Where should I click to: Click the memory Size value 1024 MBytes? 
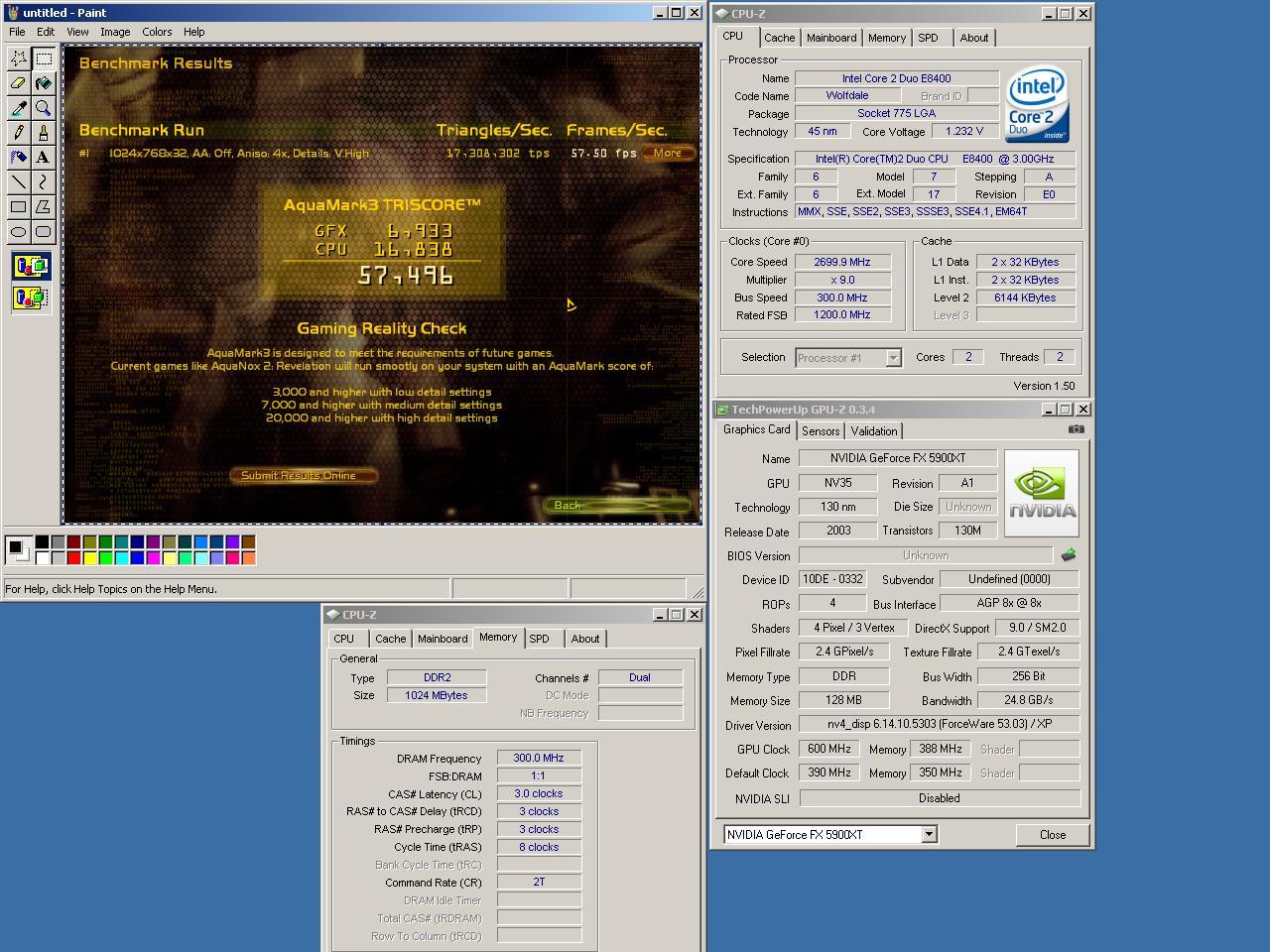[x=437, y=695]
